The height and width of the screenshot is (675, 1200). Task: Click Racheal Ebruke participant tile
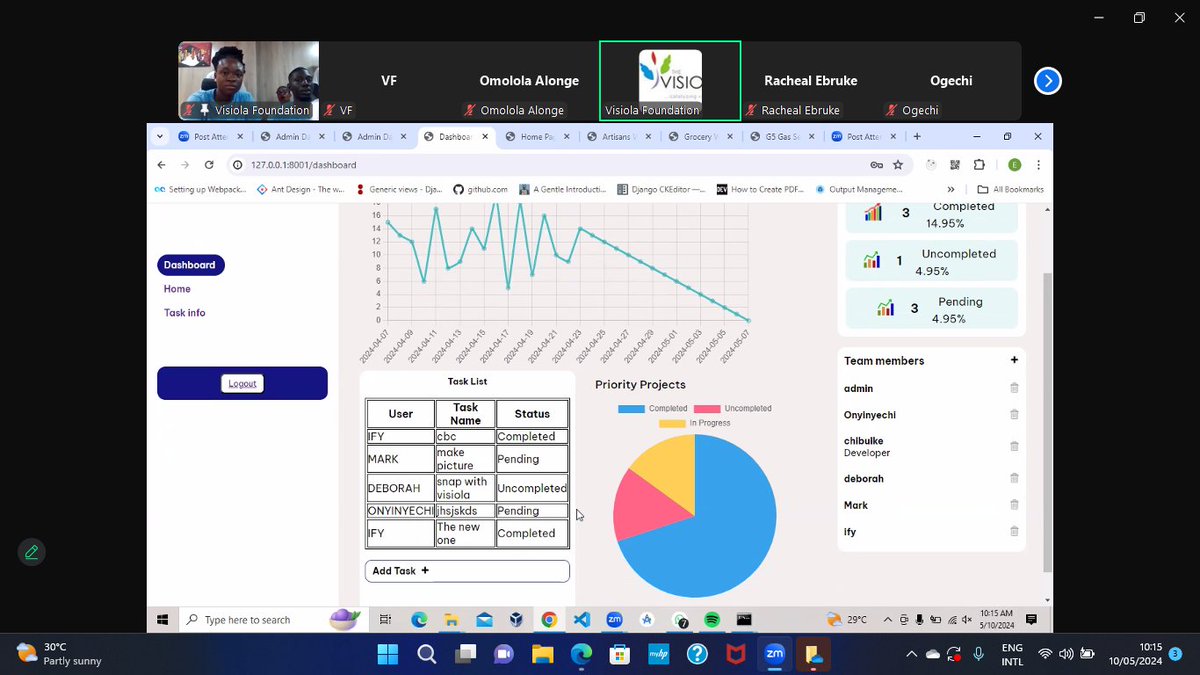(811, 81)
